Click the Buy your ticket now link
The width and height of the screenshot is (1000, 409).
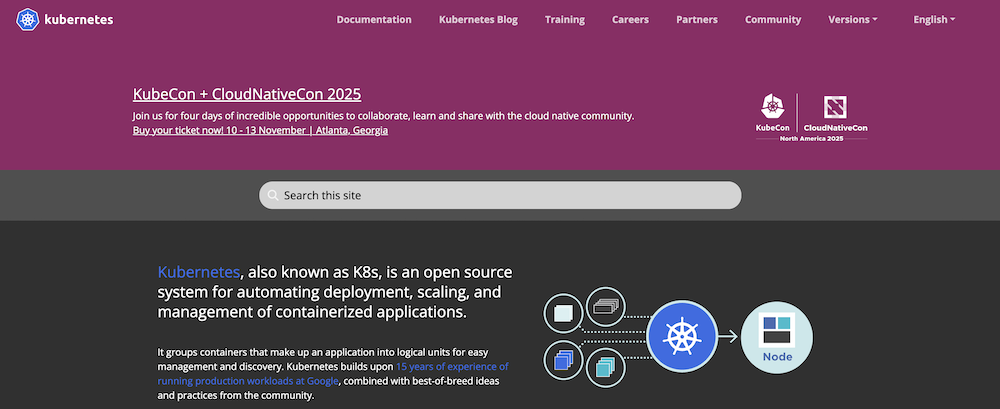pyautogui.click(x=260, y=130)
